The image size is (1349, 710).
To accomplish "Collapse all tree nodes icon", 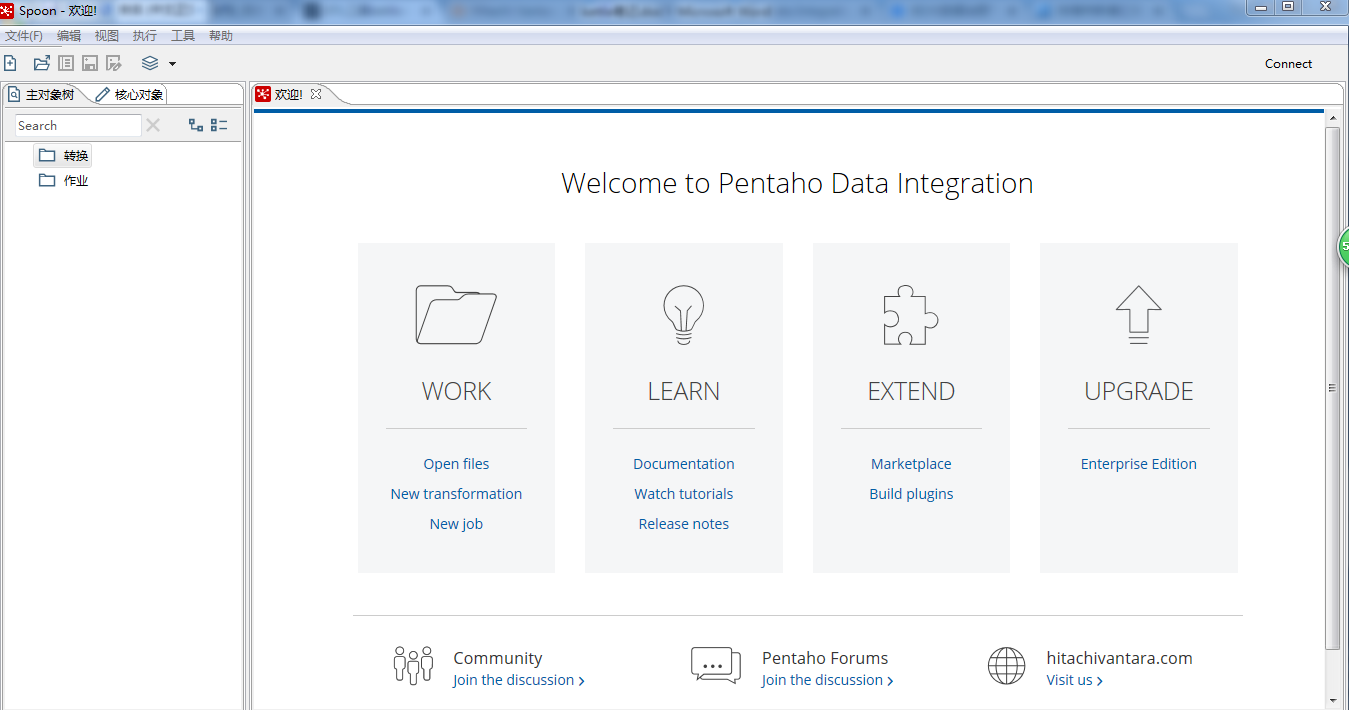I will pyautogui.click(x=219, y=125).
